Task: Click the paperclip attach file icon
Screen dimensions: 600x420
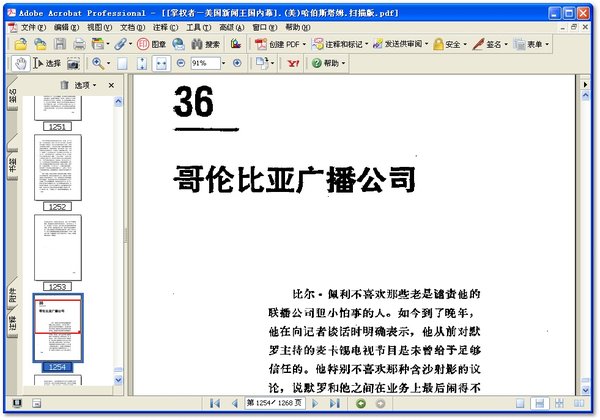Action: click(120, 44)
